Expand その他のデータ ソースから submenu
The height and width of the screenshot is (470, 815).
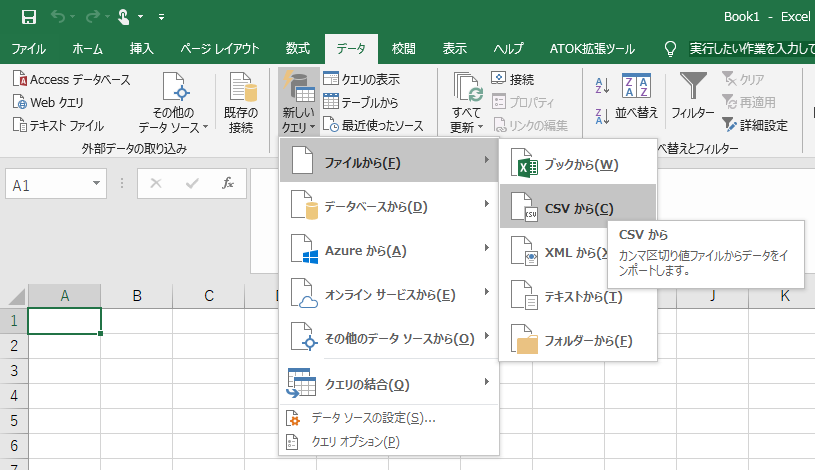click(x=389, y=337)
